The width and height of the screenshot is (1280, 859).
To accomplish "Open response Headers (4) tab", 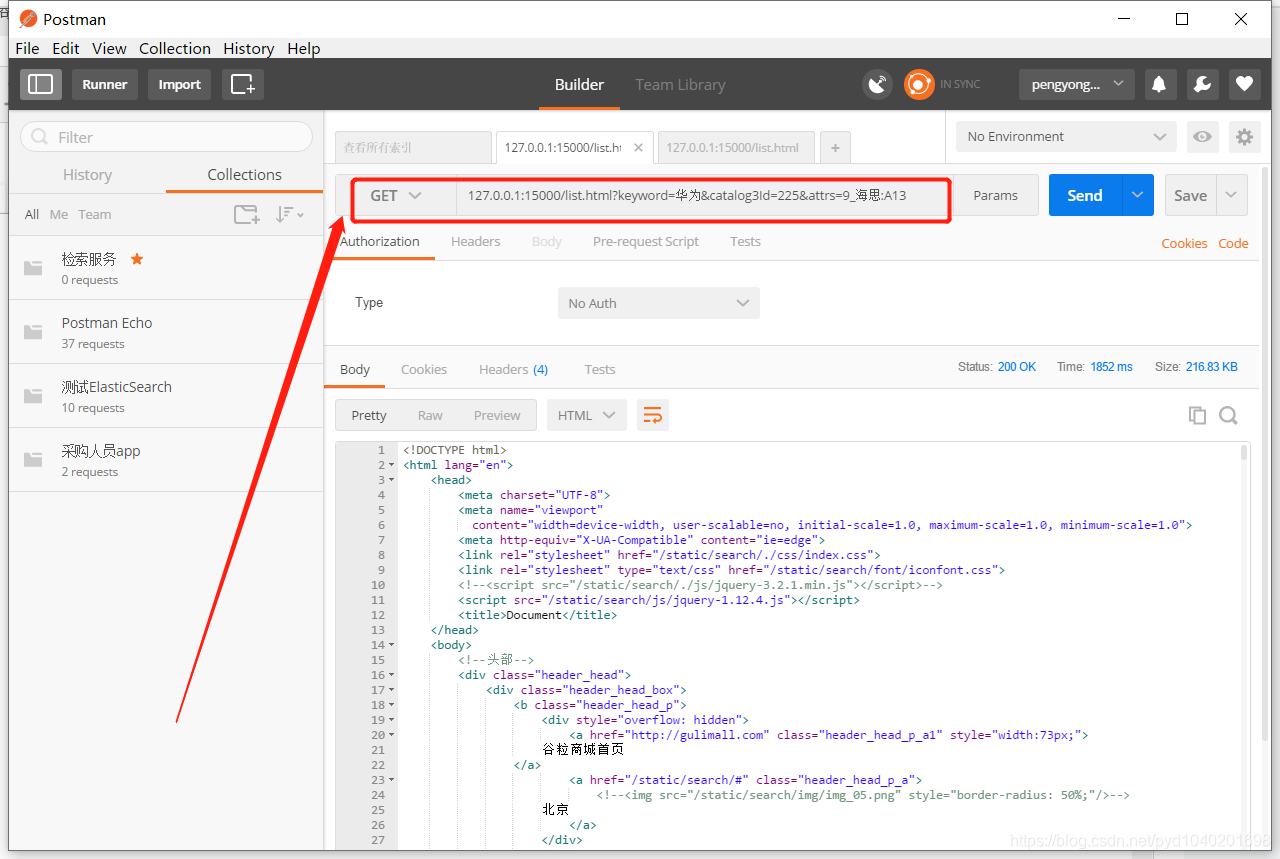I will [x=514, y=369].
